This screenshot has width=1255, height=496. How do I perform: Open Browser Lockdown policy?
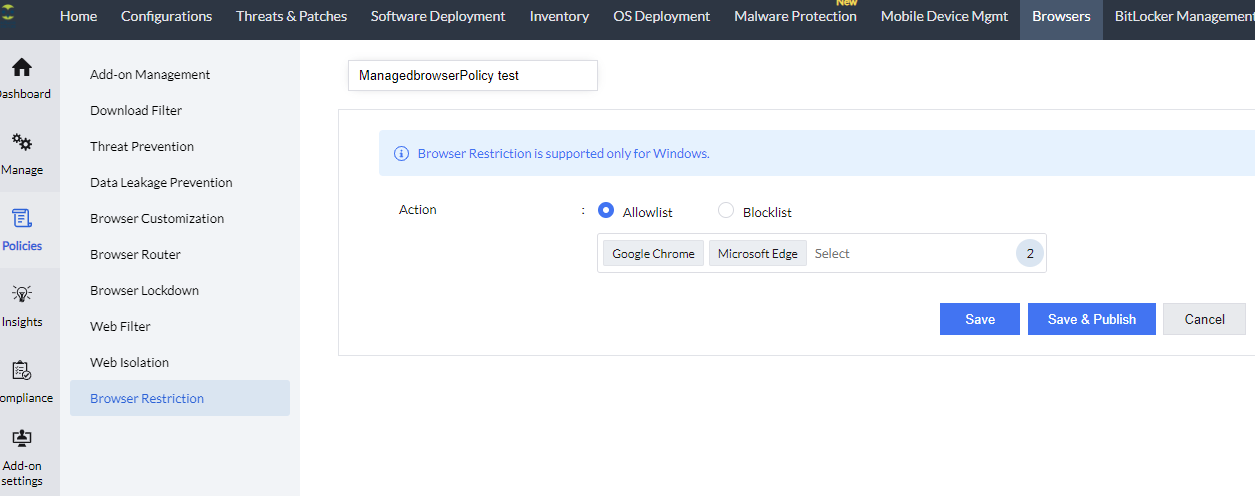click(x=144, y=290)
